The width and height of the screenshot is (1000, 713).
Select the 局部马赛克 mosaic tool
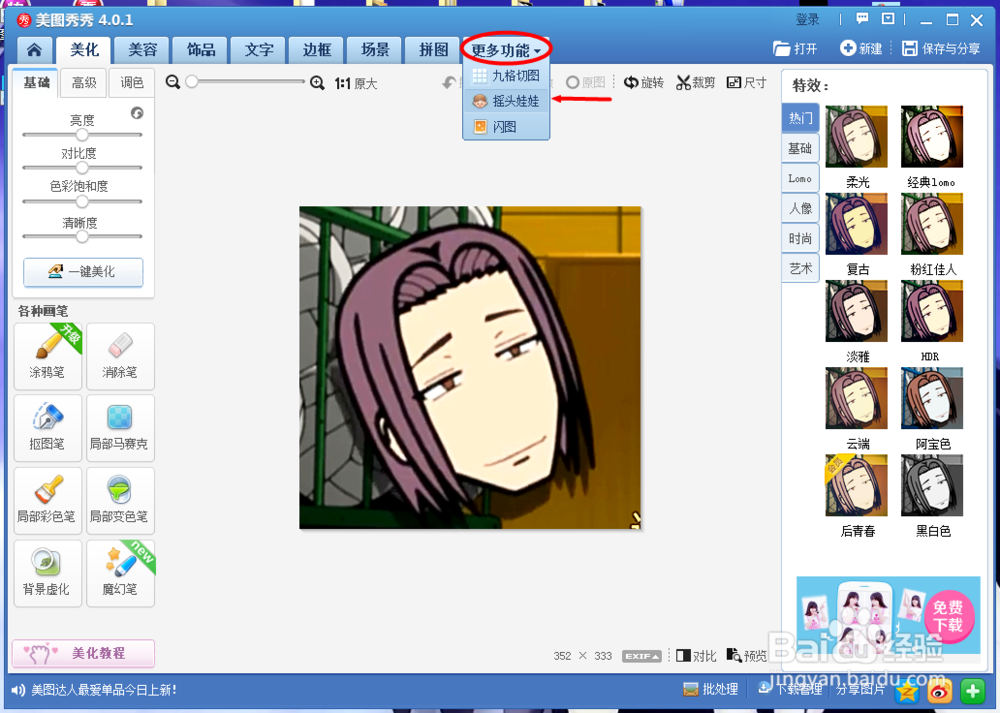tap(120, 428)
